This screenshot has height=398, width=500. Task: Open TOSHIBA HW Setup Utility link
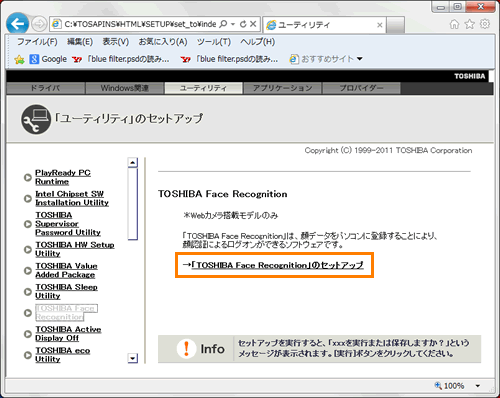(x=75, y=249)
